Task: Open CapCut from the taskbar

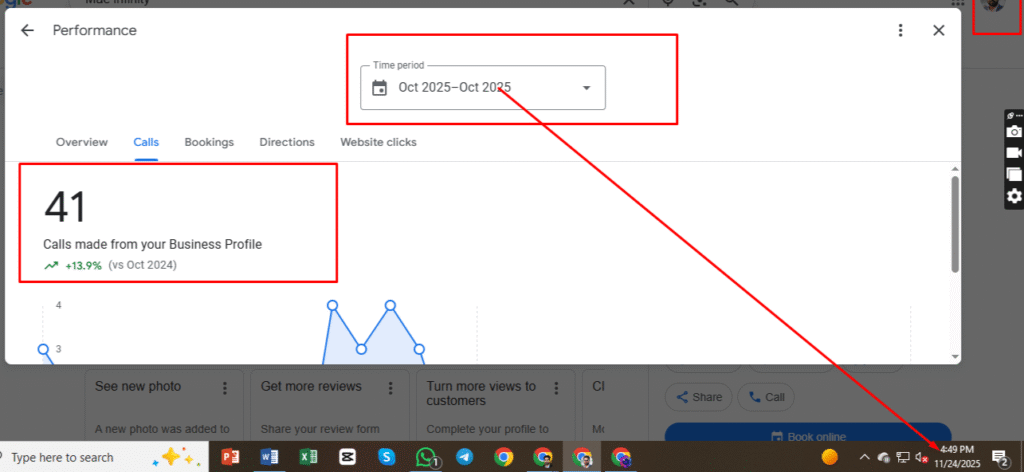Action: click(x=347, y=457)
